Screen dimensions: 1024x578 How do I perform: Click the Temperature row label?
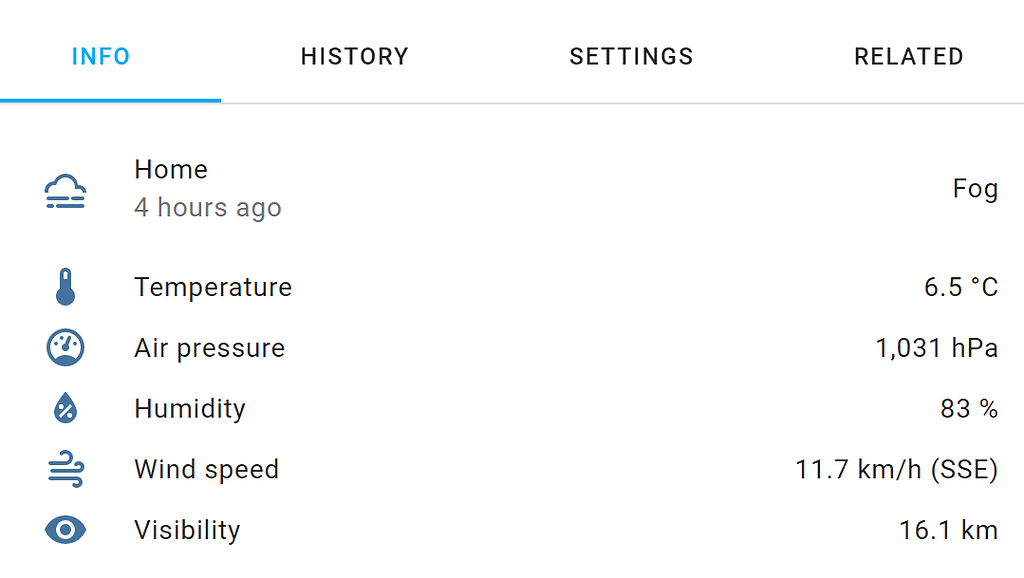pos(213,288)
